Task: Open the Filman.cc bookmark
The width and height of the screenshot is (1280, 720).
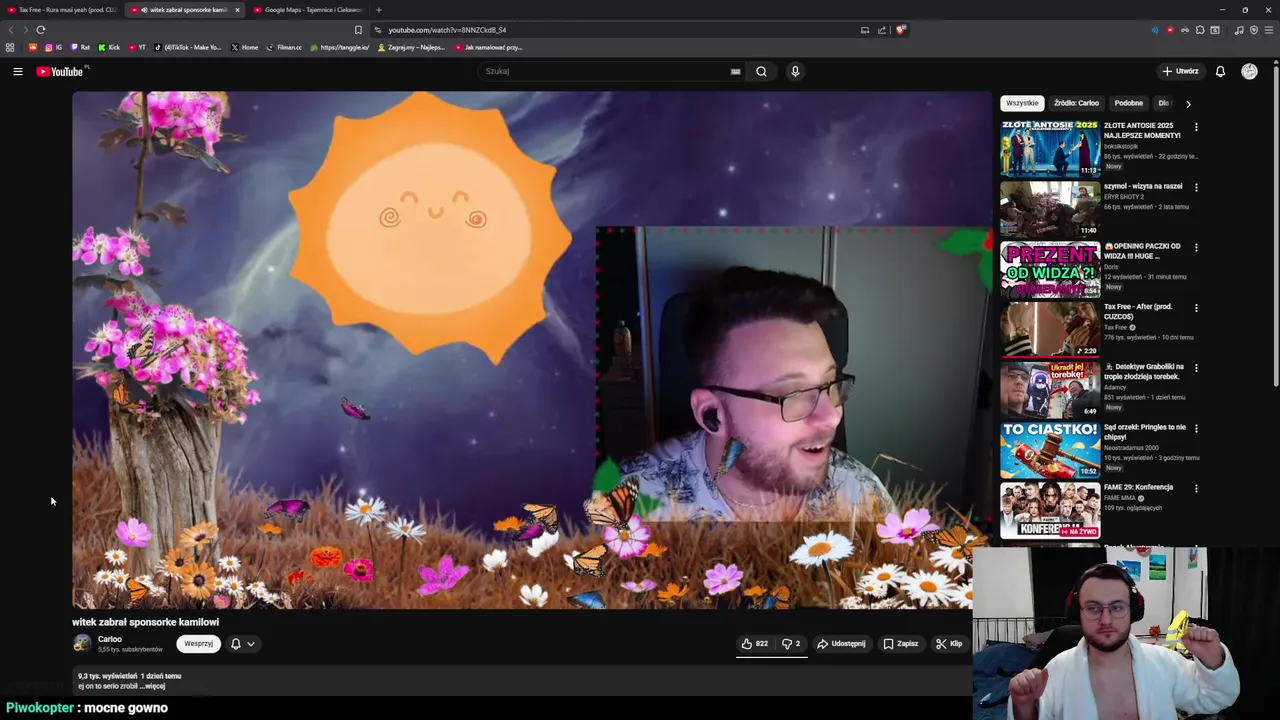Action: 284,47
